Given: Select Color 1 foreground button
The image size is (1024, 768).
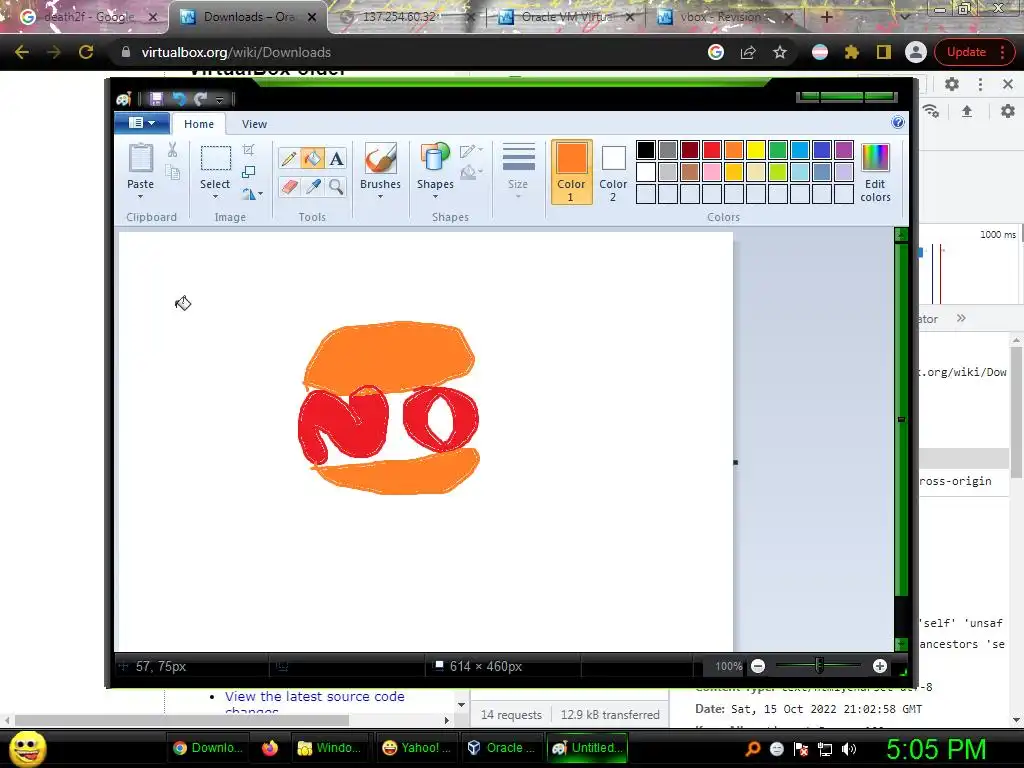Looking at the screenshot, I should [x=571, y=172].
